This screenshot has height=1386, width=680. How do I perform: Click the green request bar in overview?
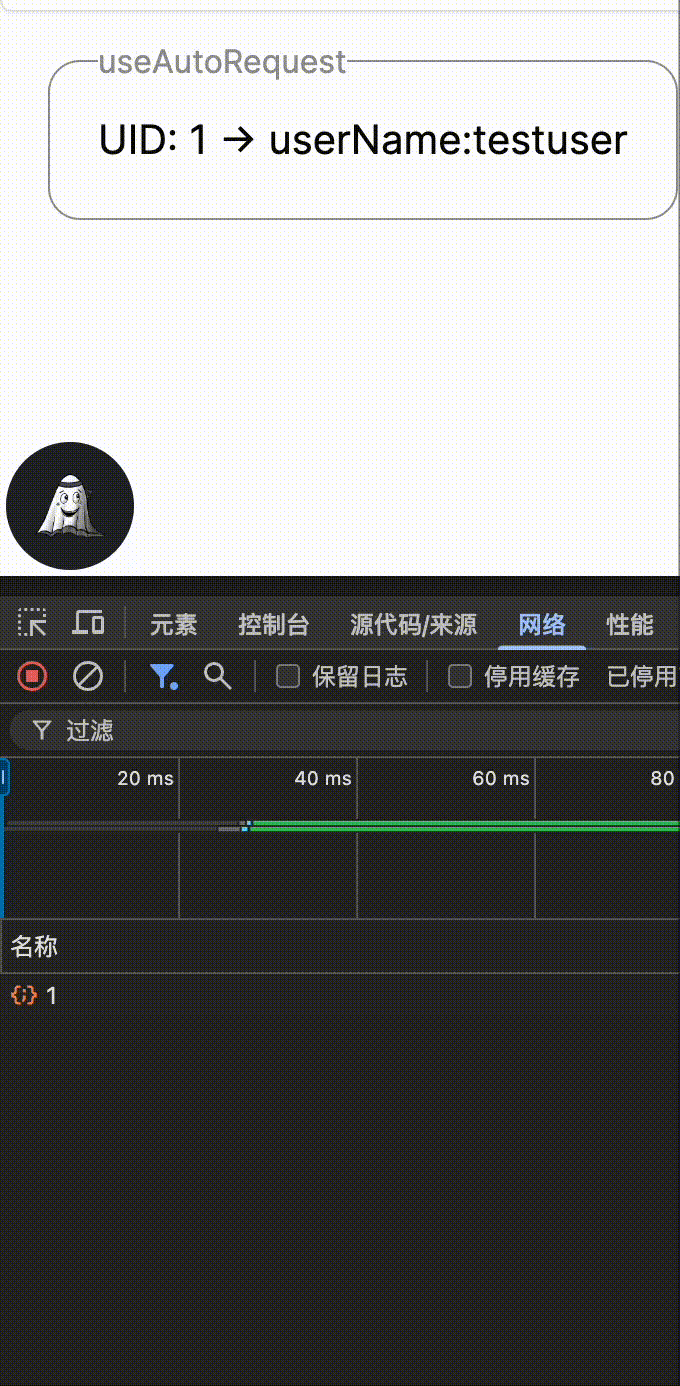click(465, 826)
